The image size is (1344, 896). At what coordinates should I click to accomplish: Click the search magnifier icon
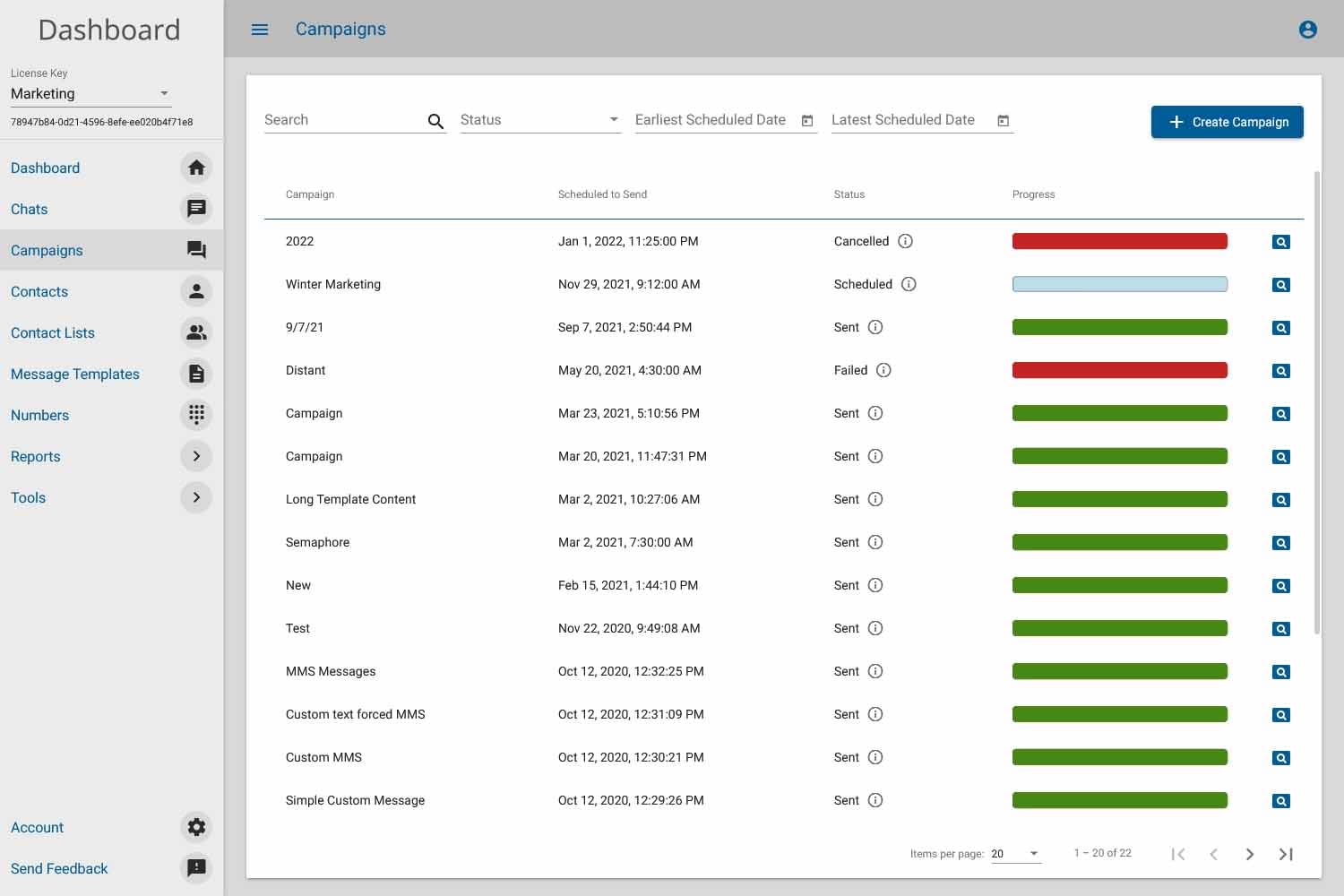[x=435, y=121]
